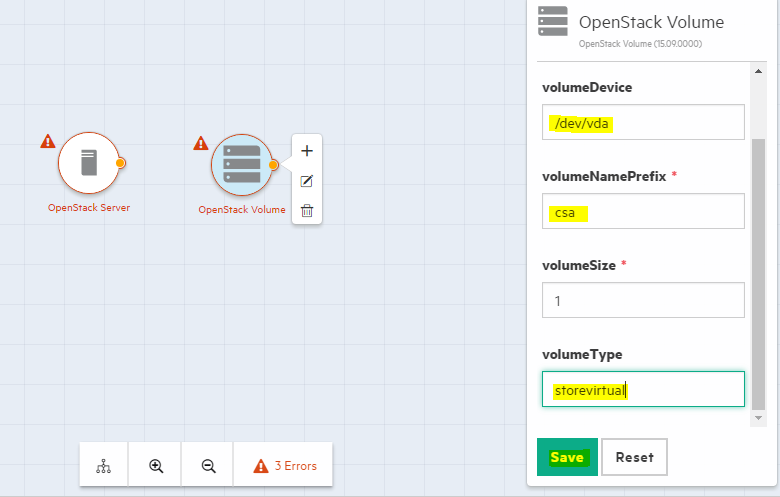Click the version text OpenStack Volume (15.09.0000)
The image size is (780, 497).
click(x=640, y=44)
